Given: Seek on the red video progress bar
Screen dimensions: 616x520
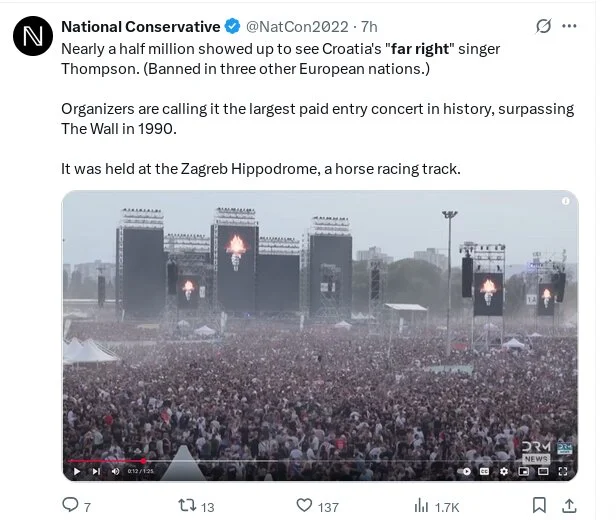Looking at the screenshot, I should click(108, 461).
